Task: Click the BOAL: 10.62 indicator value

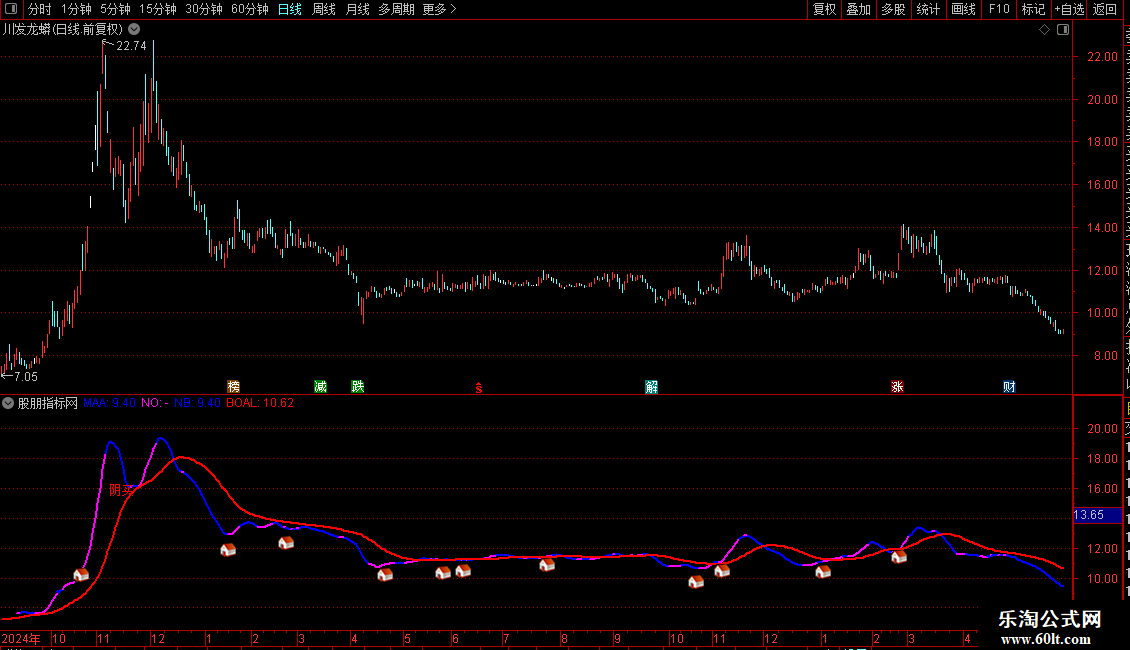Action: click(260, 403)
